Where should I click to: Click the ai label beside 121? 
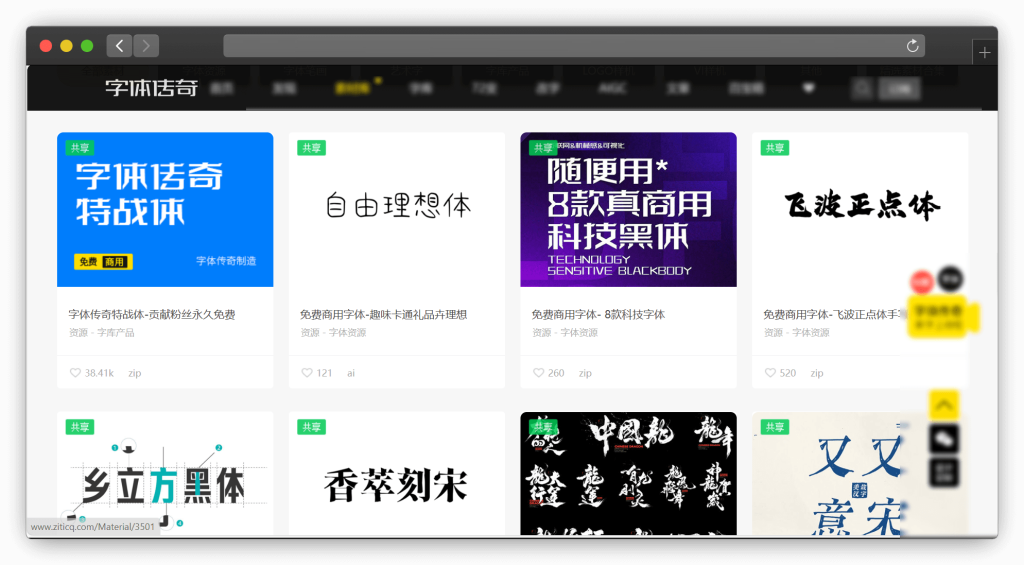pos(351,373)
